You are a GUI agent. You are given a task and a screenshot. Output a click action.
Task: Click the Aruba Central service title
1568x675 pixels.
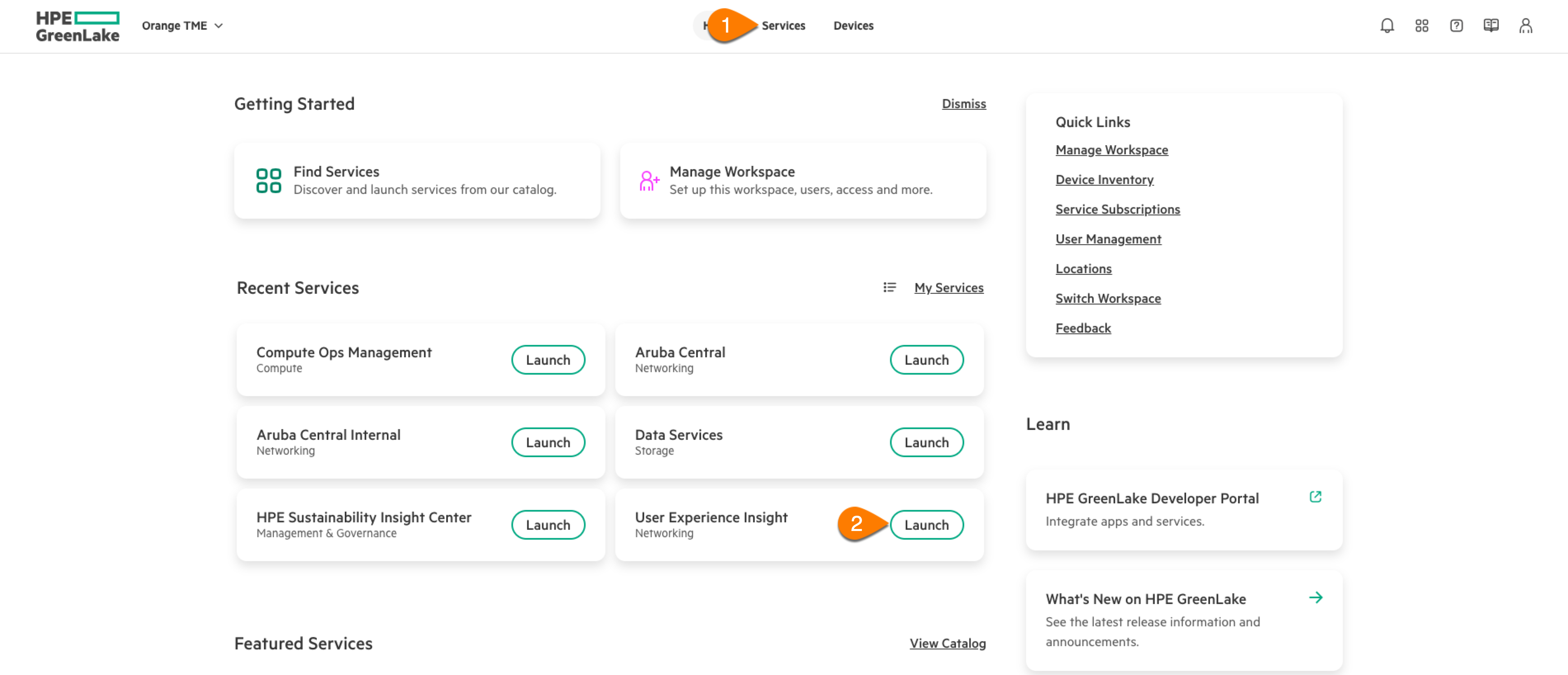click(x=680, y=352)
